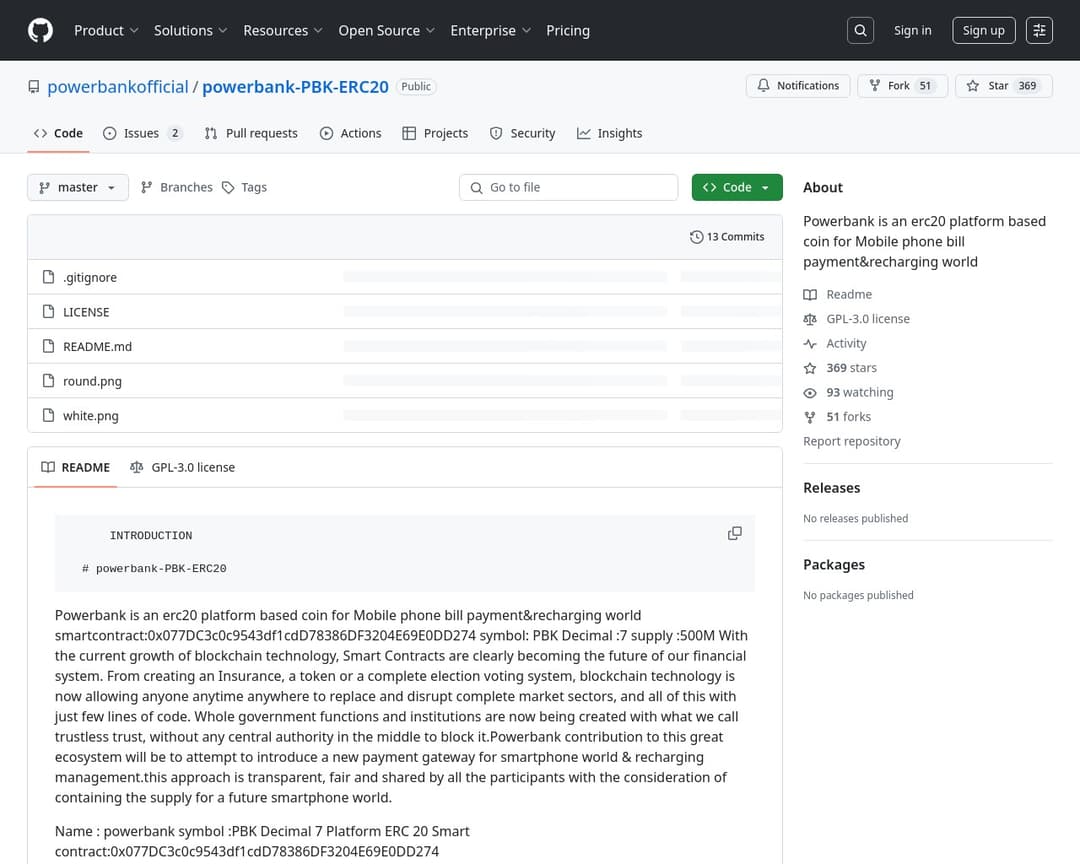Click the star icon beside 369 stars
This screenshot has width=1080, height=864.
pos(810,368)
